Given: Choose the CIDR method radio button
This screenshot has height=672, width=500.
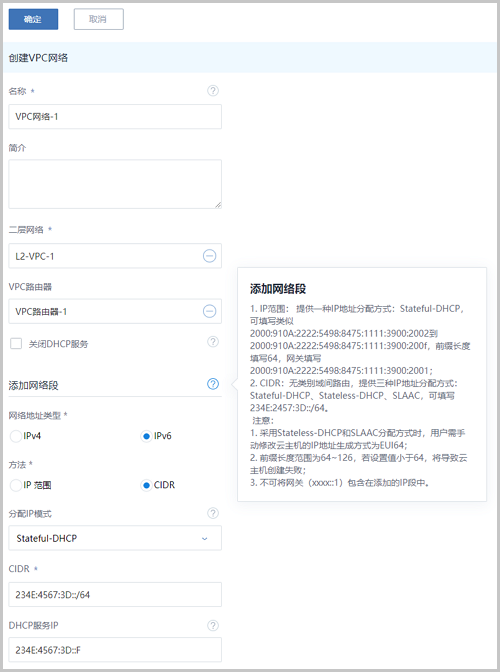Looking at the screenshot, I should click(x=146, y=485).
